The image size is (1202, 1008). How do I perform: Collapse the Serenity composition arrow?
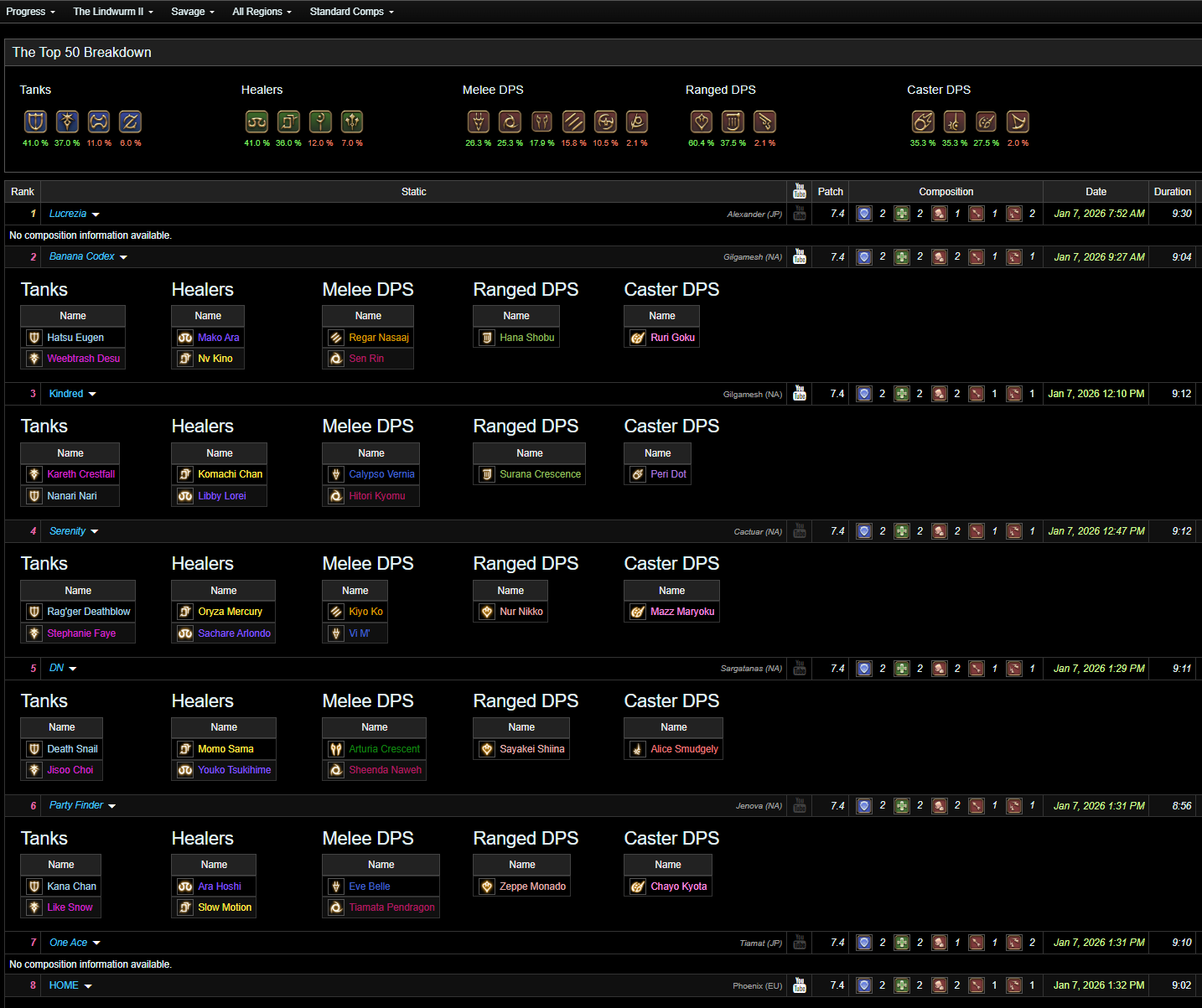pos(95,531)
